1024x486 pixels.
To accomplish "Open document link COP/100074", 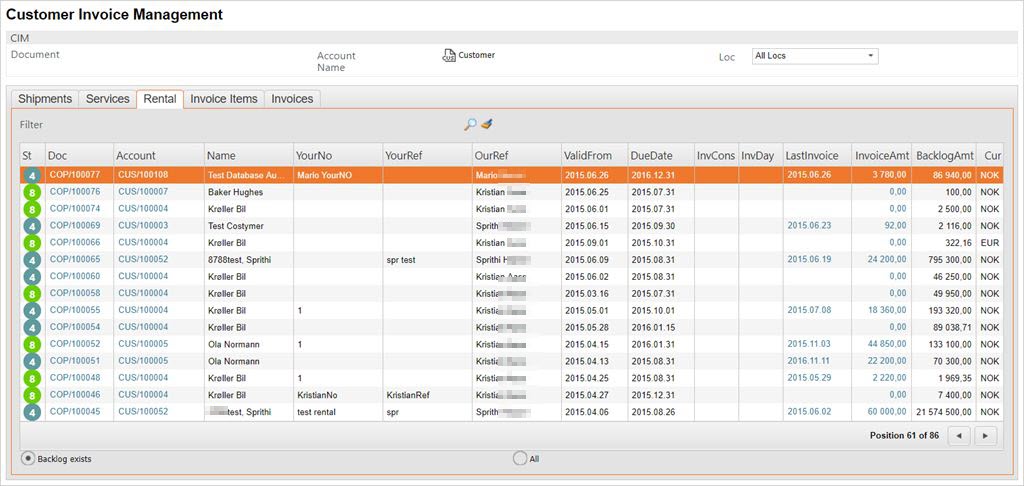I will coord(75,209).
